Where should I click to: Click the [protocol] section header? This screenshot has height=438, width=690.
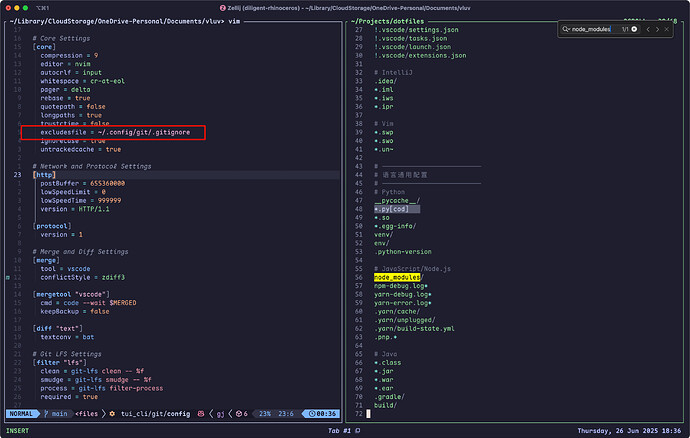[51, 226]
